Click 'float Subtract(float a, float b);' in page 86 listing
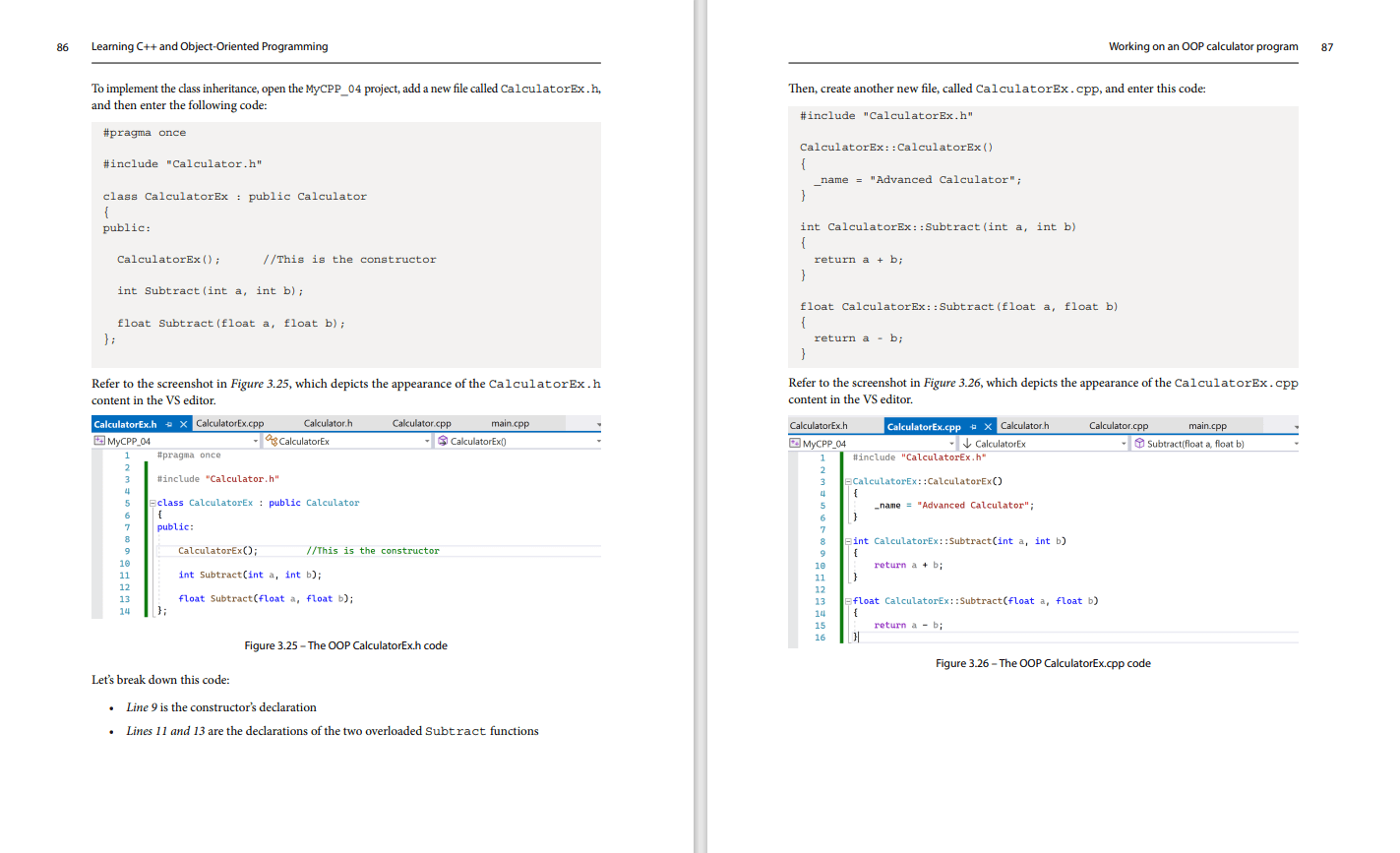 (231, 324)
